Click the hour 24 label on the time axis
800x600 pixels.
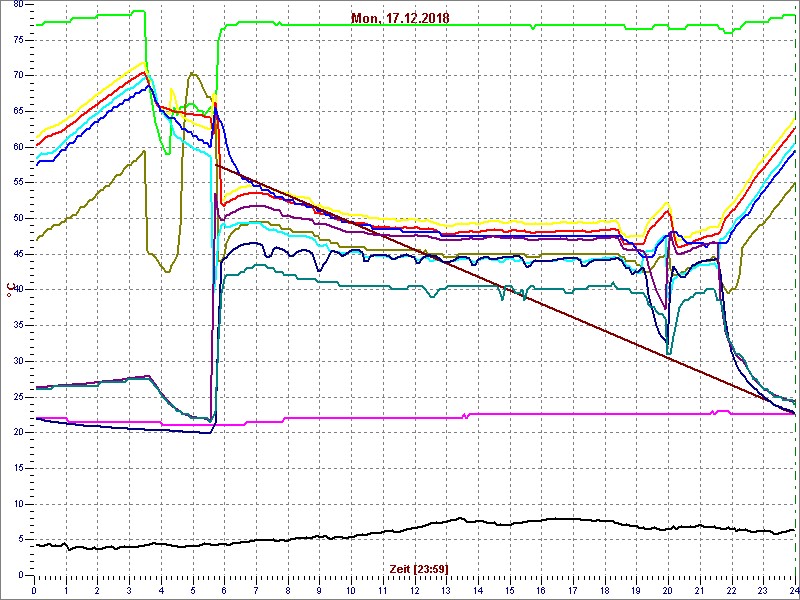point(794,589)
